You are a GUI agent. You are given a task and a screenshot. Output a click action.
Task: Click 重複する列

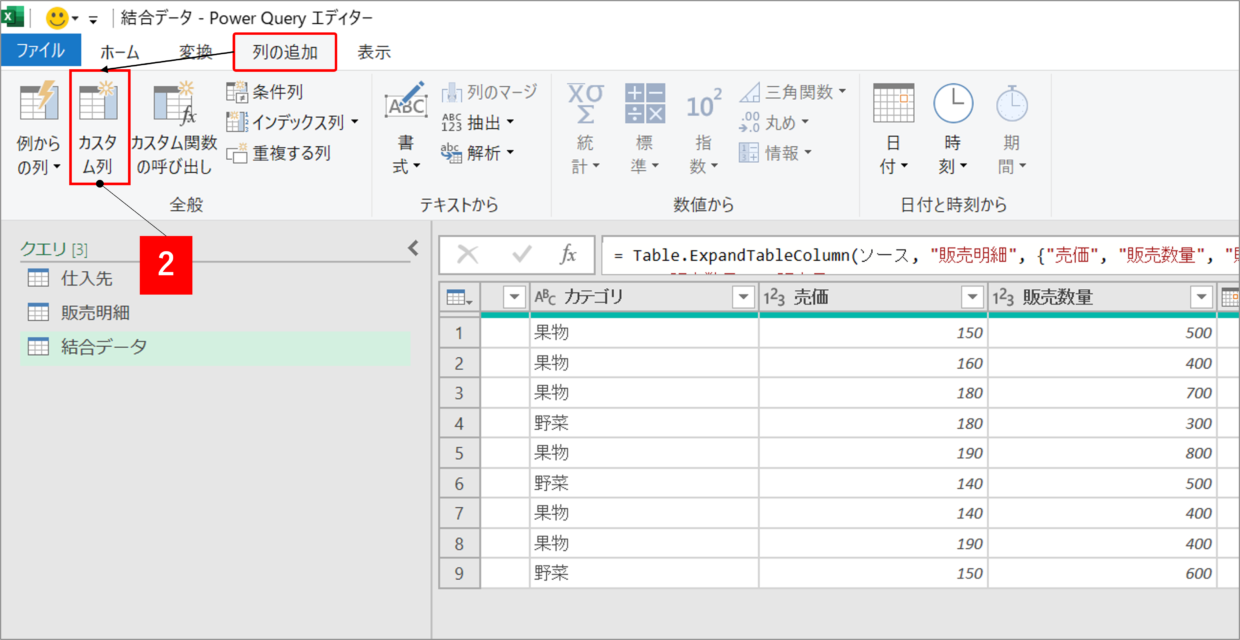279,154
